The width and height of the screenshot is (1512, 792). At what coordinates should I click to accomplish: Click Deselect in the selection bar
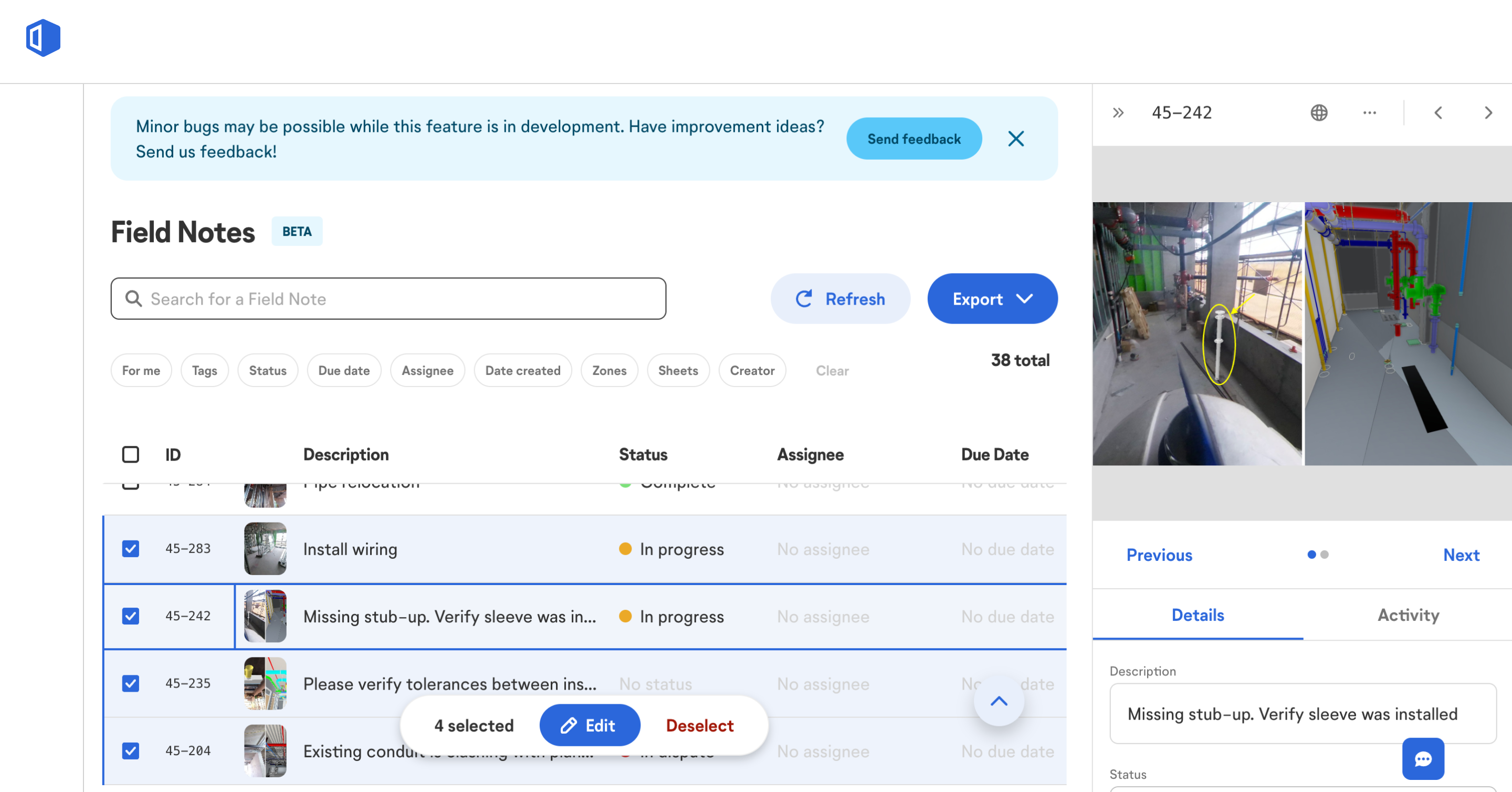pyautogui.click(x=700, y=726)
